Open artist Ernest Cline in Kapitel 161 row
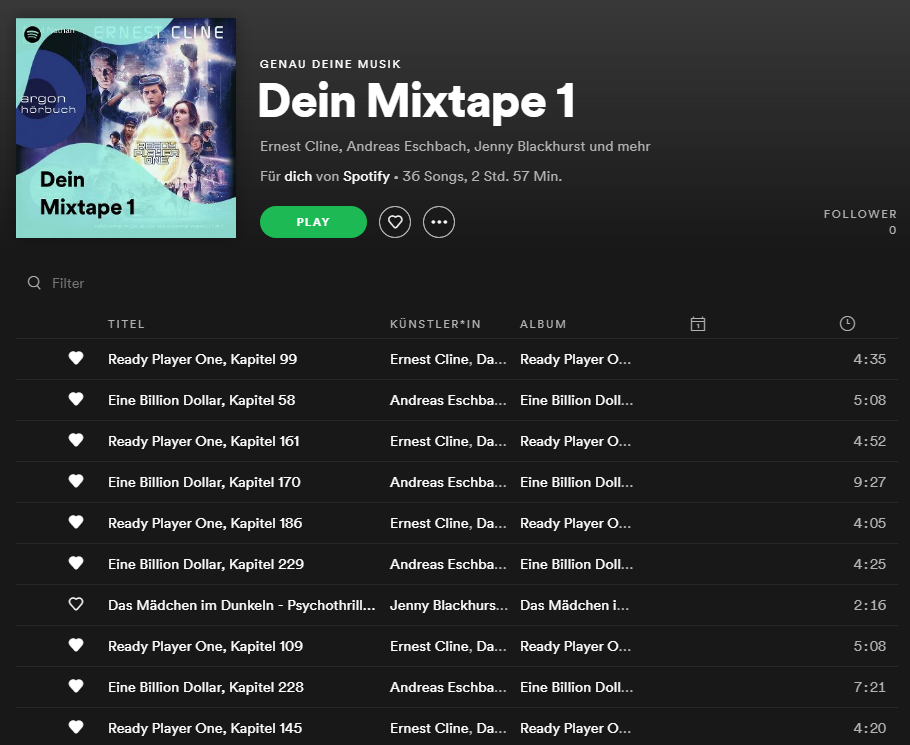 (x=430, y=442)
